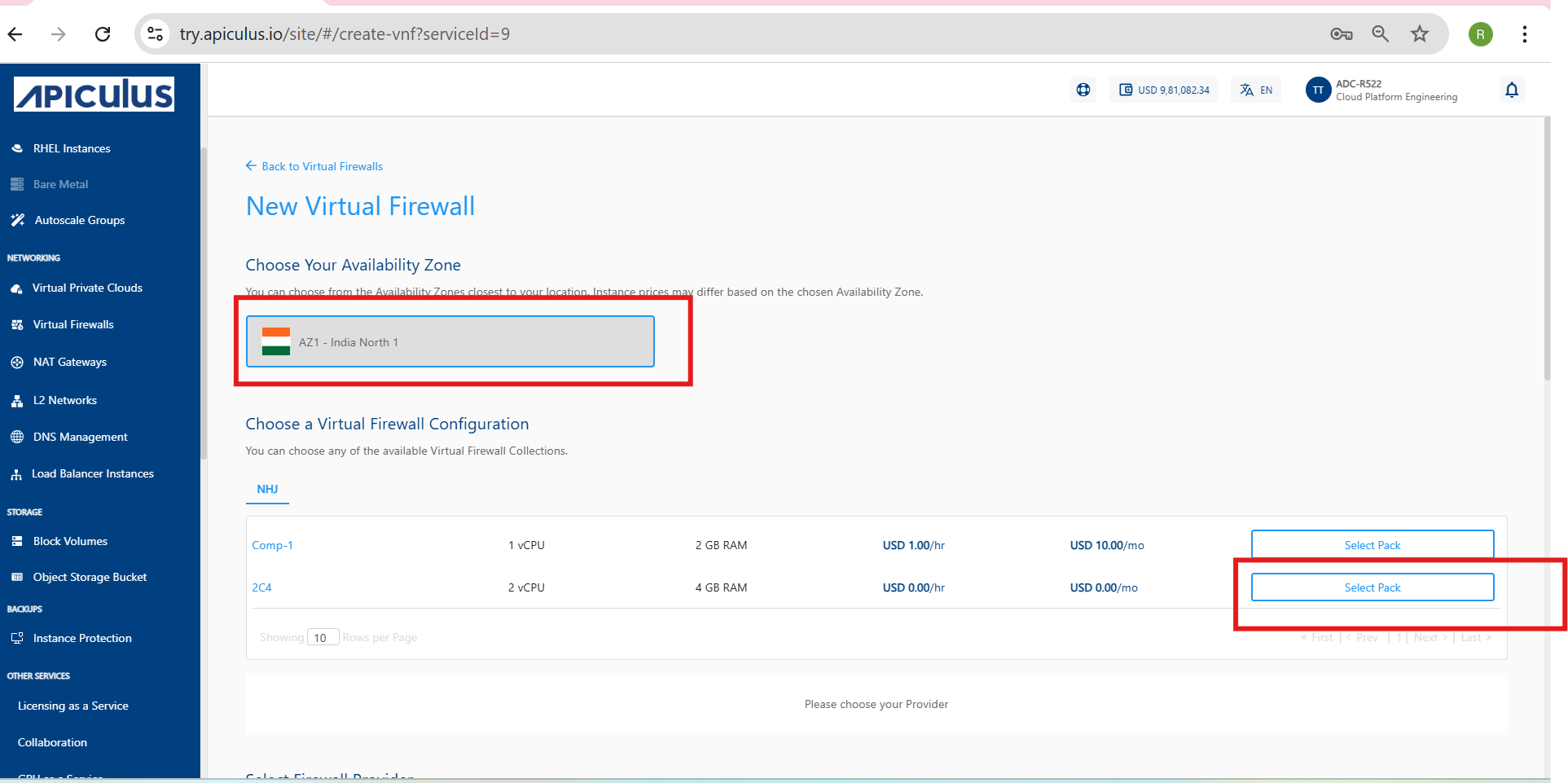Click Select Pack for 2C4
The height and width of the screenshot is (783, 1568).
pyautogui.click(x=1372, y=587)
